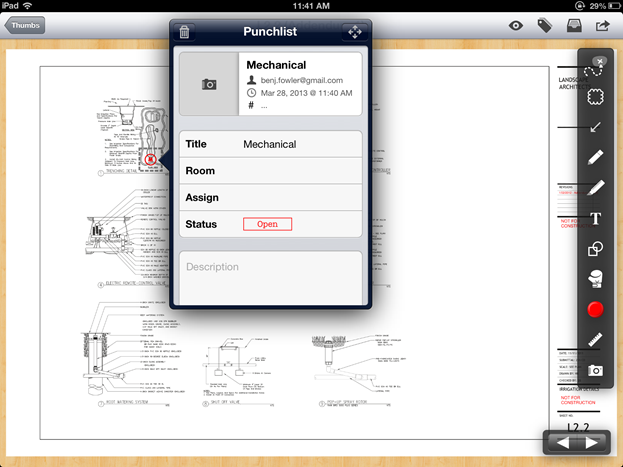This screenshot has width=623, height=467.
Task: Tap the Mechanical header title
Action: click(x=276, y=65)
